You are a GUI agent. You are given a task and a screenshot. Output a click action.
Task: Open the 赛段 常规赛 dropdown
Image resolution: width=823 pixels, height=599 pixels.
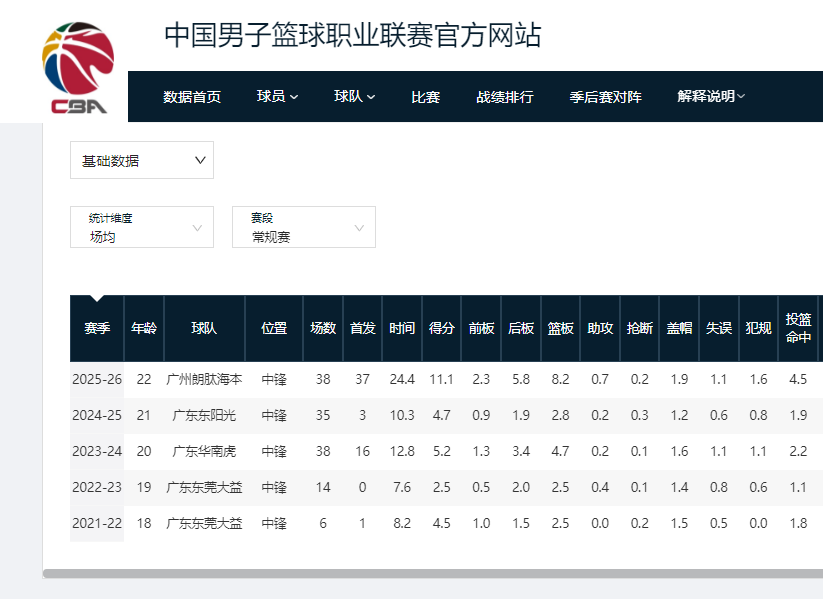[x=303, y=227]
